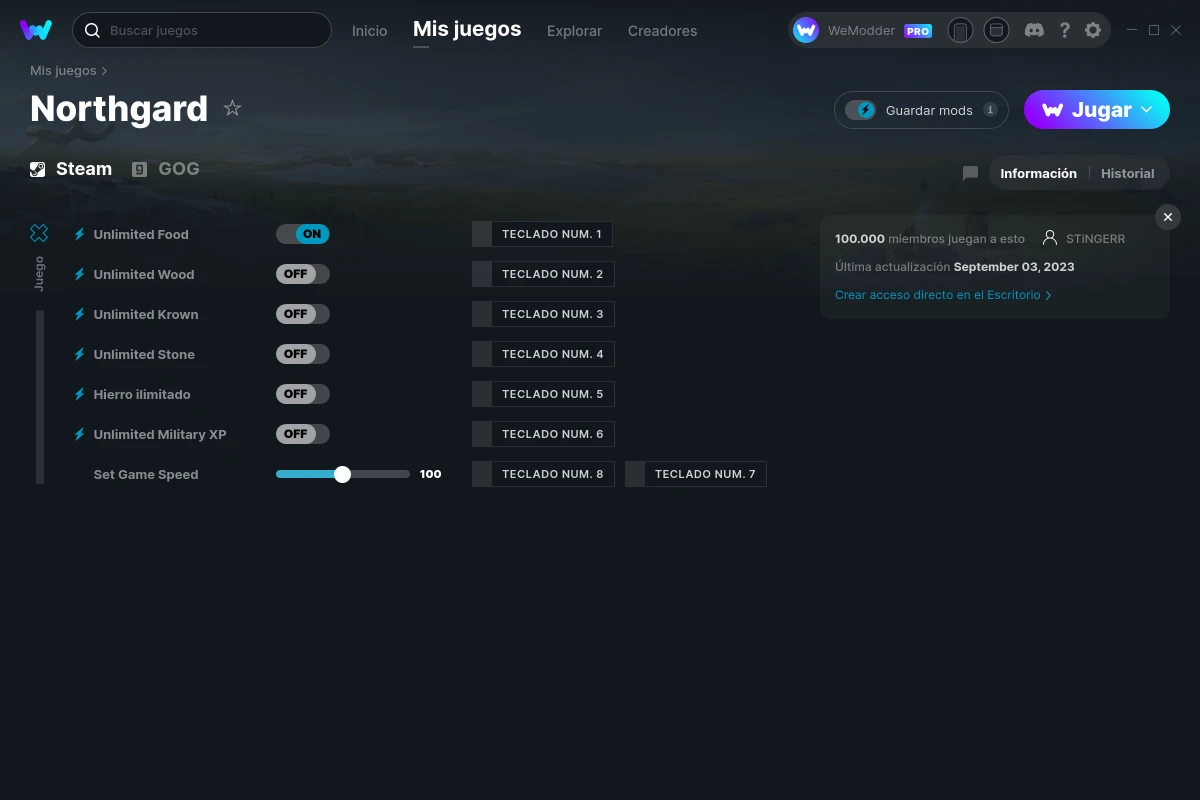Toggle the Guardar mods switch
Viewport: 1200px width, 800px height.
pos(860,110)
